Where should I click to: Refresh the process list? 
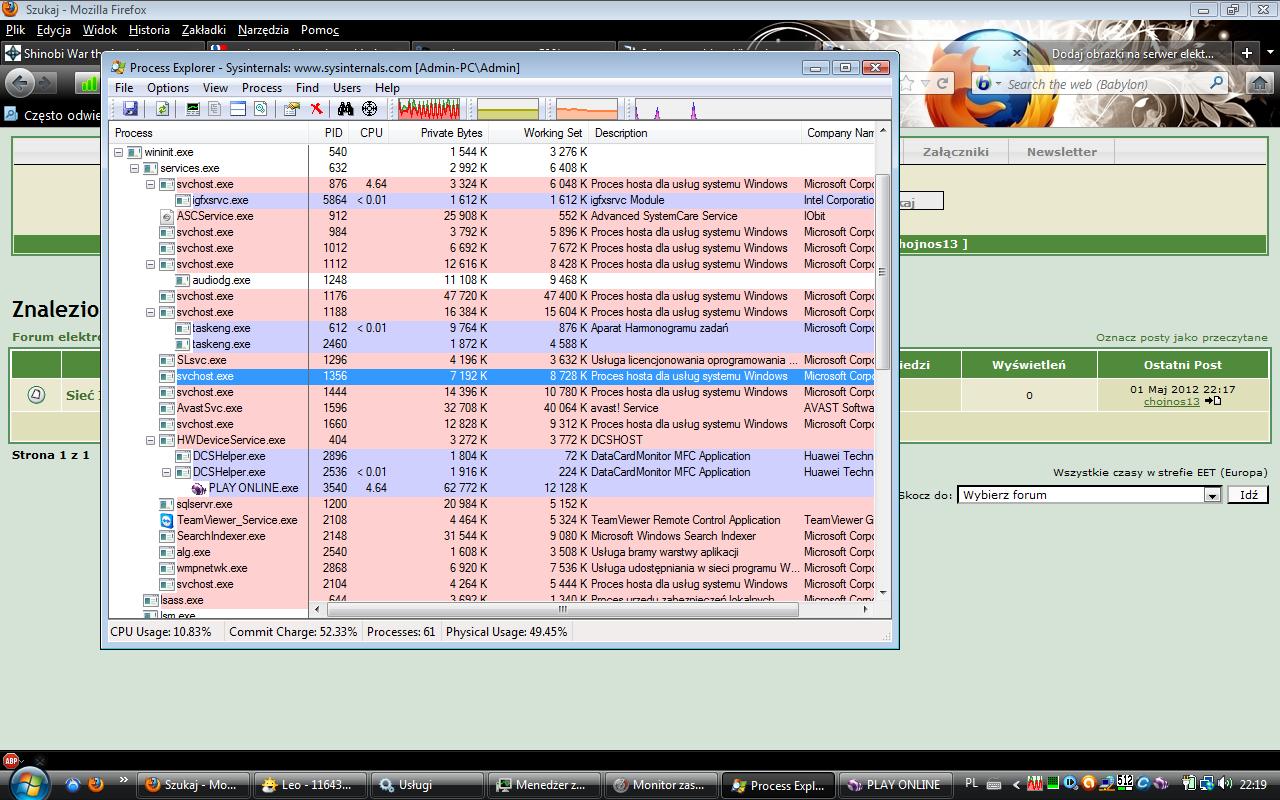pyautogui.click(x=163, y=108)
